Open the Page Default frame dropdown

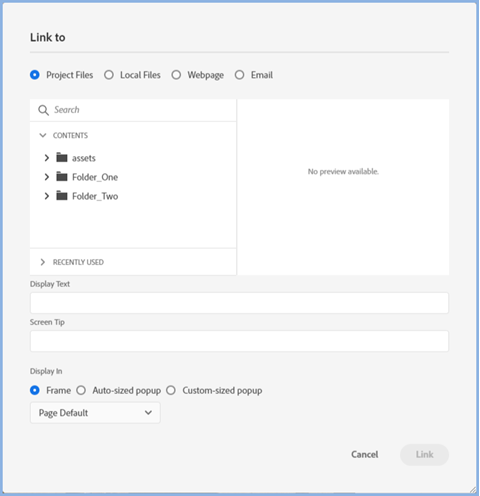[95, 413]
